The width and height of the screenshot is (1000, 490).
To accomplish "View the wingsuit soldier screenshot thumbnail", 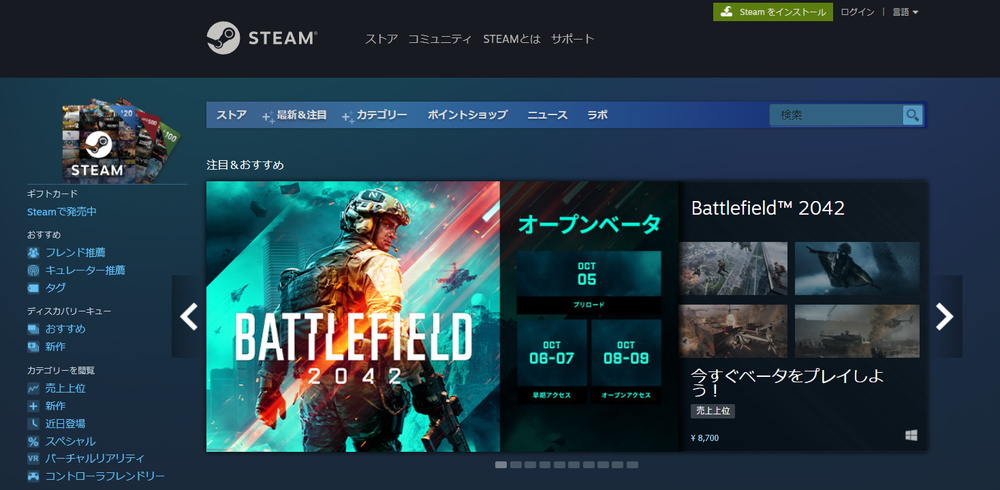I will 857,268.
